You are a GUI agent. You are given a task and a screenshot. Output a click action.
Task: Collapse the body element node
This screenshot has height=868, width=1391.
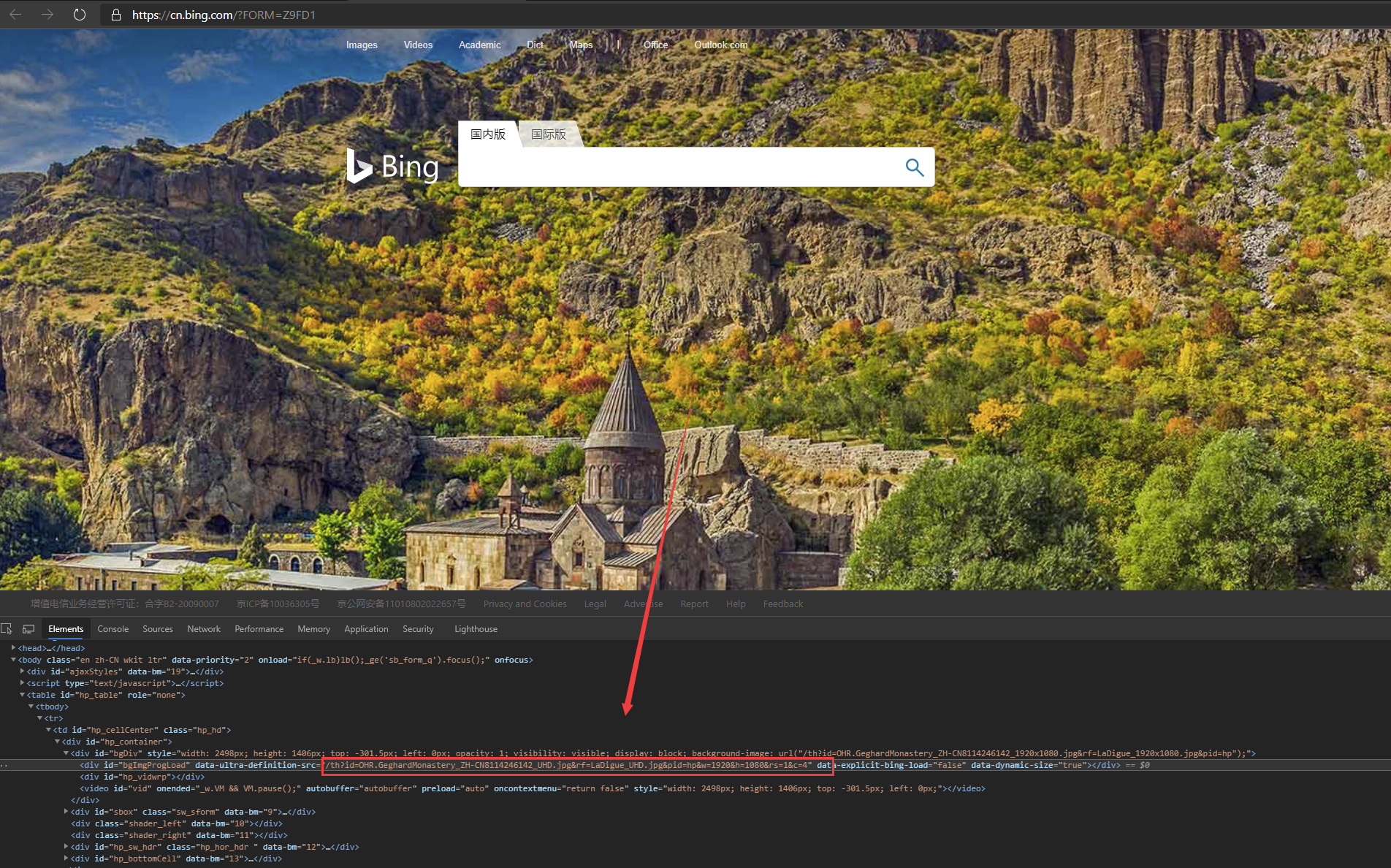(13, 660)
